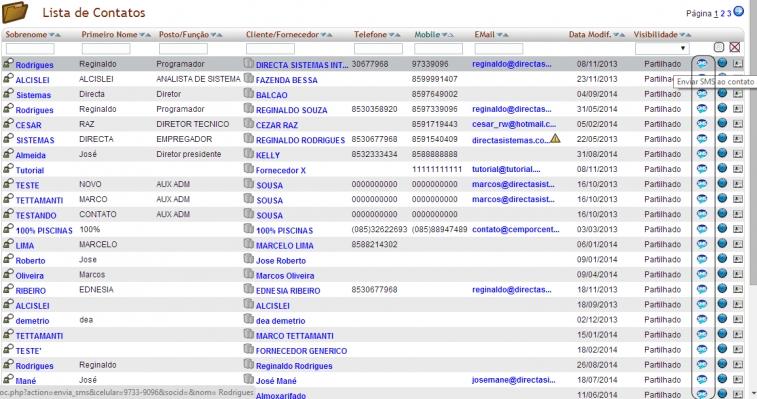Focus the Mobile filter field

pos(438,49)
